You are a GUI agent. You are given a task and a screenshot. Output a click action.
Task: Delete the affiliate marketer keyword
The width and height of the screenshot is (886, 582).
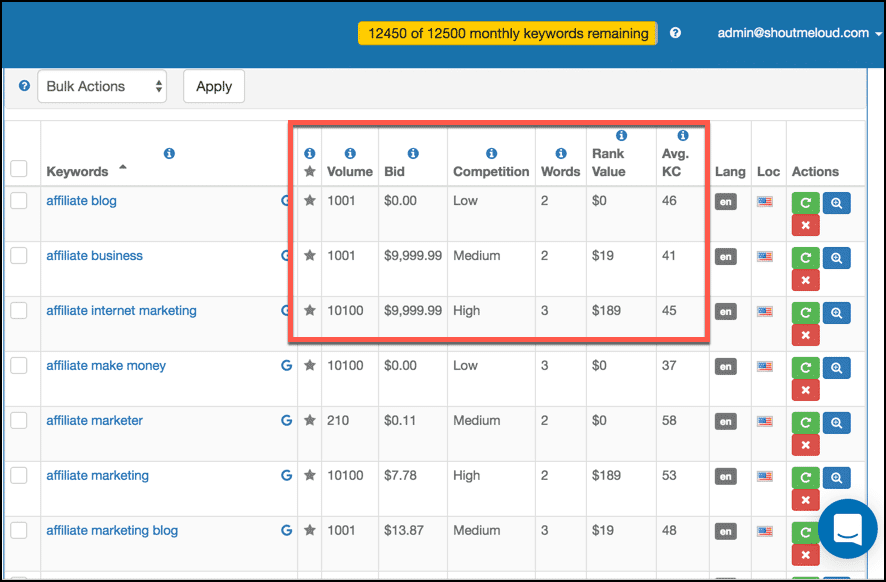point(805,445)
